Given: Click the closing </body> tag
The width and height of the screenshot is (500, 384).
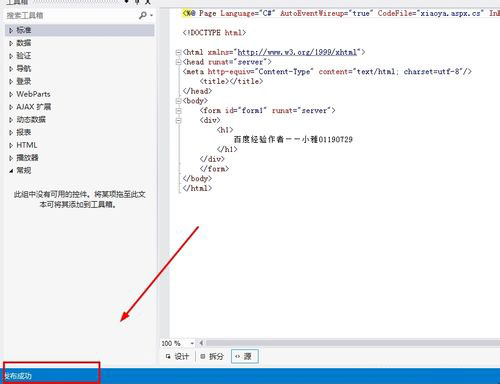Looking at the screenshot, I should pos(197,178).
